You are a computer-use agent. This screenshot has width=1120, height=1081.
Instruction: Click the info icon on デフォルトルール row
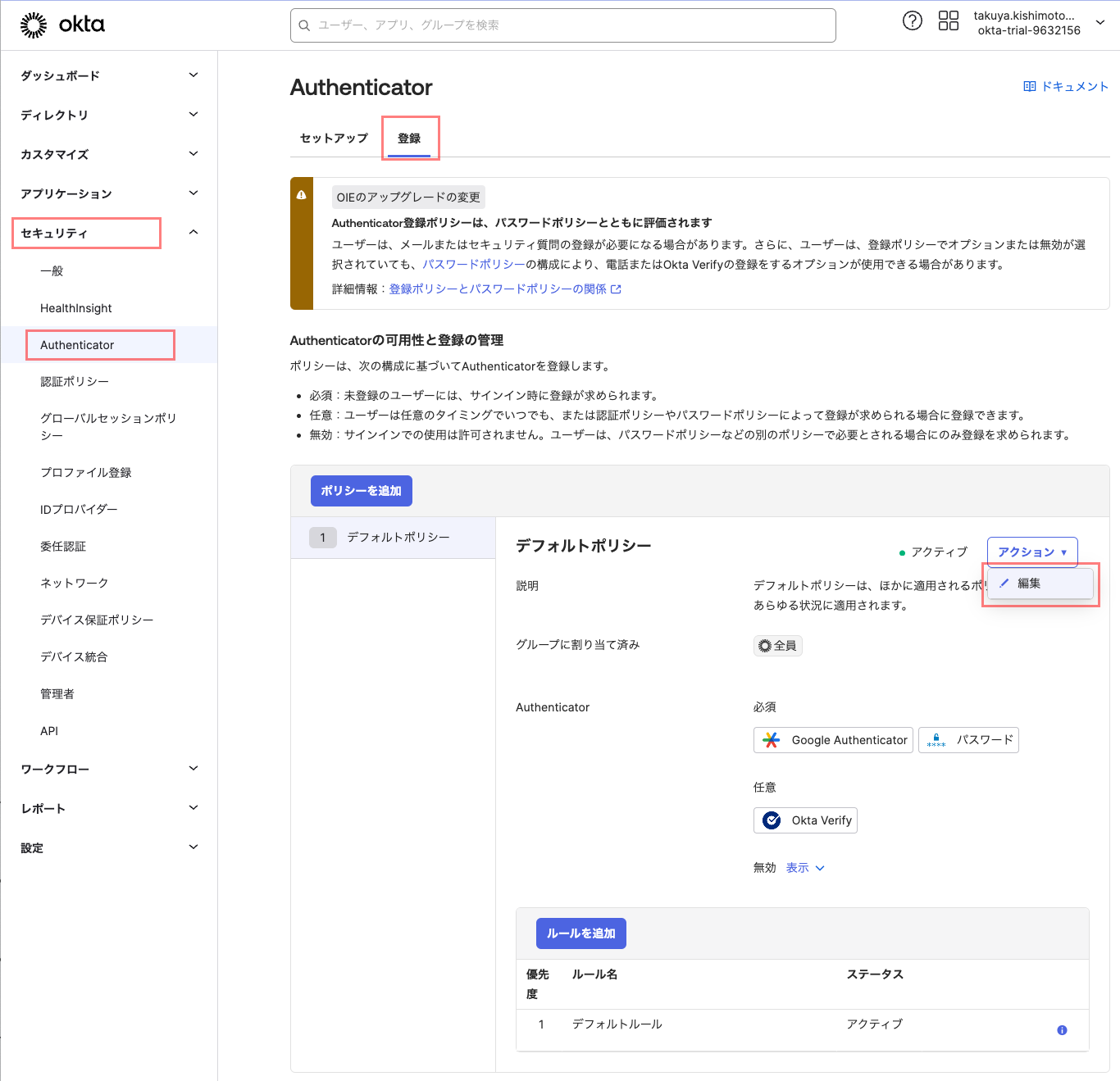[x=1062, y=1030]
